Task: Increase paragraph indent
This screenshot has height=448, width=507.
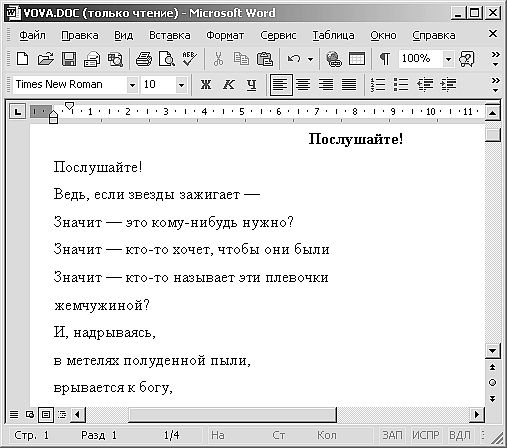Action: pos(448,85)
